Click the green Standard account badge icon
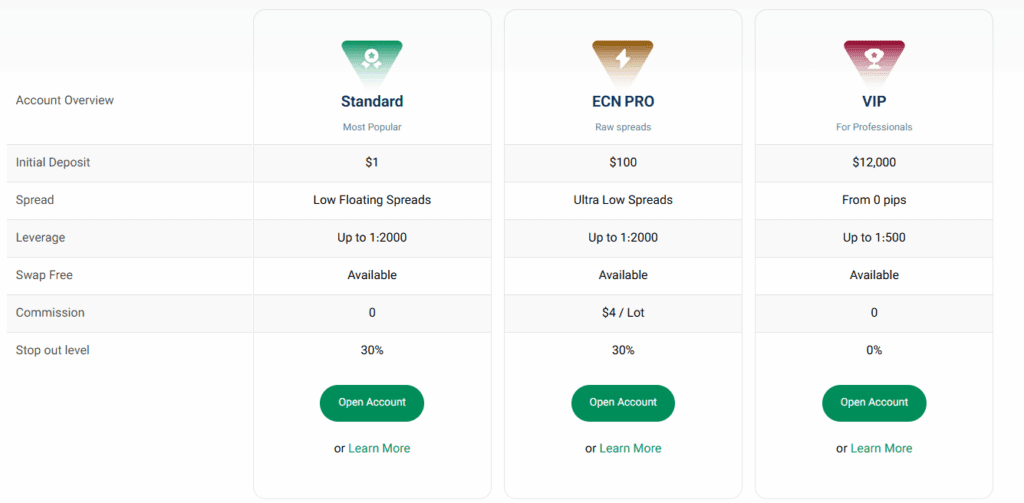 pyautogui.click(x=372, y=60)
